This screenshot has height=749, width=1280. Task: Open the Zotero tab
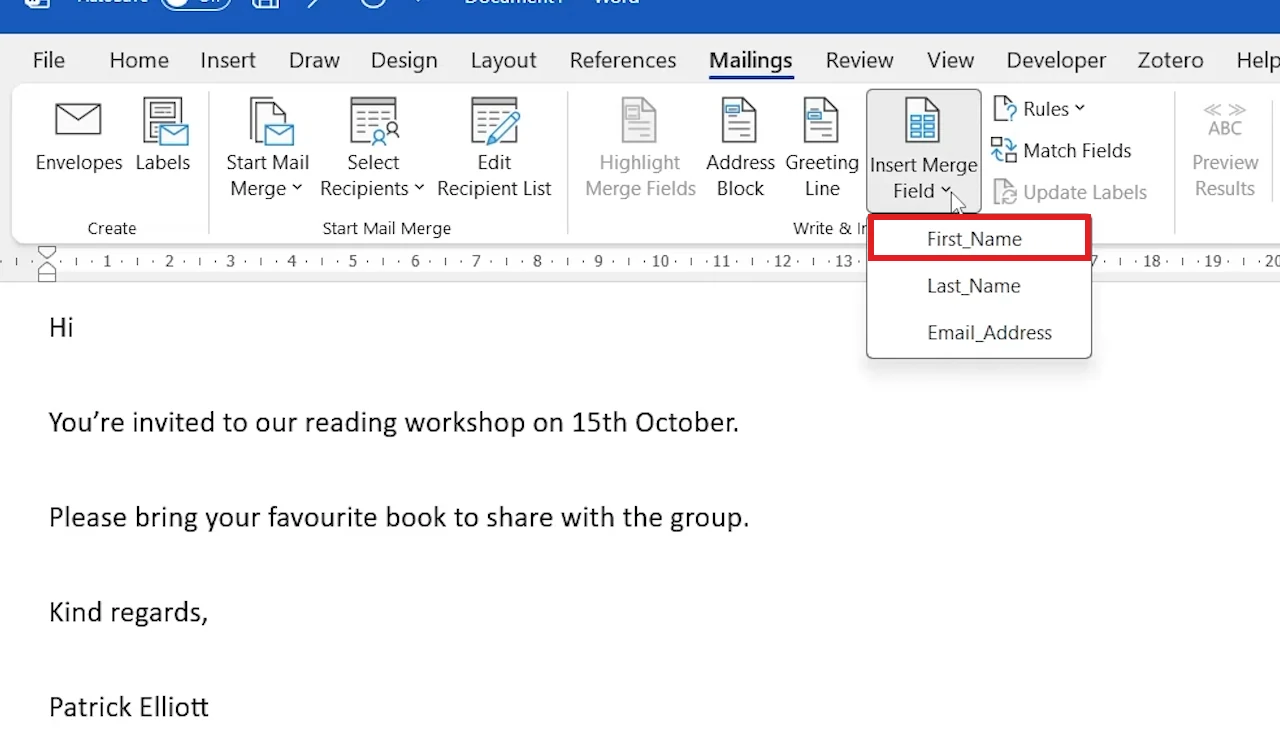pyautogui.click(x=1170, y=60)
